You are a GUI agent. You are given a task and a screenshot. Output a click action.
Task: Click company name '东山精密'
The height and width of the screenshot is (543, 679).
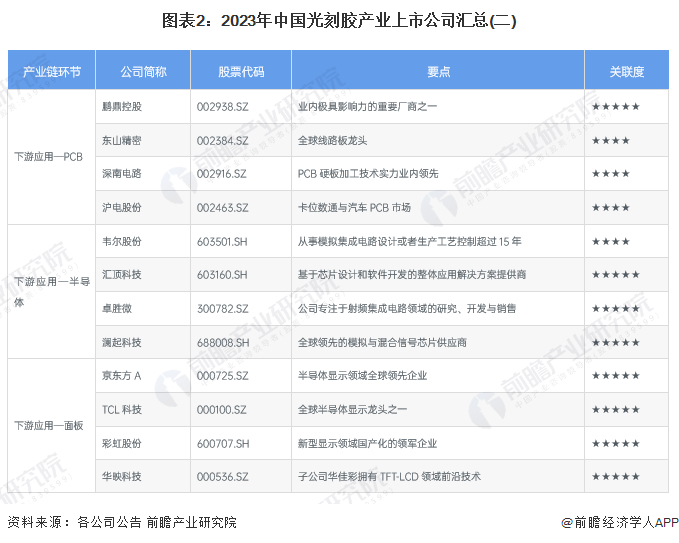122,140
